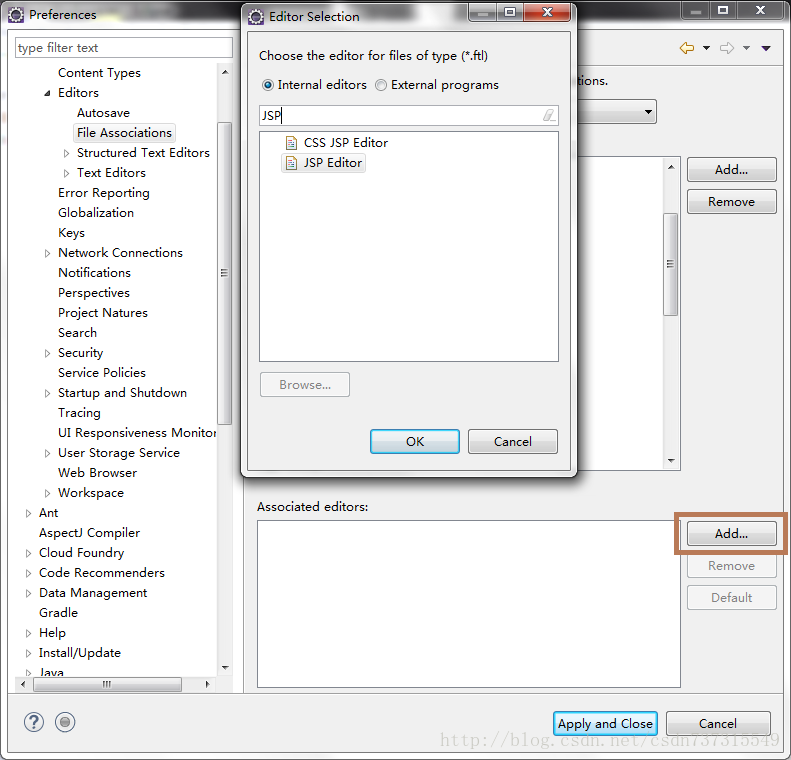Expand the Text Editors node
791x760 pixels.
click(67, 173)
